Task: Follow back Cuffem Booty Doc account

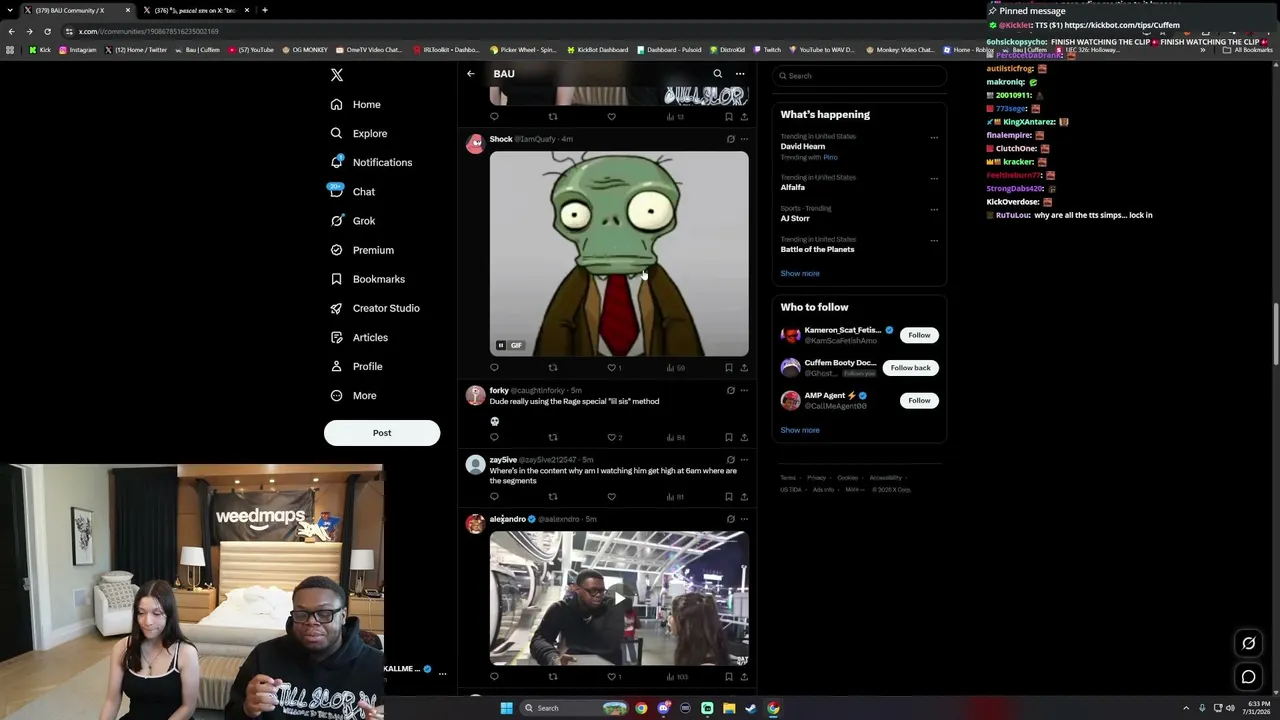Action: pyautogui.click(x=910, y=368)
